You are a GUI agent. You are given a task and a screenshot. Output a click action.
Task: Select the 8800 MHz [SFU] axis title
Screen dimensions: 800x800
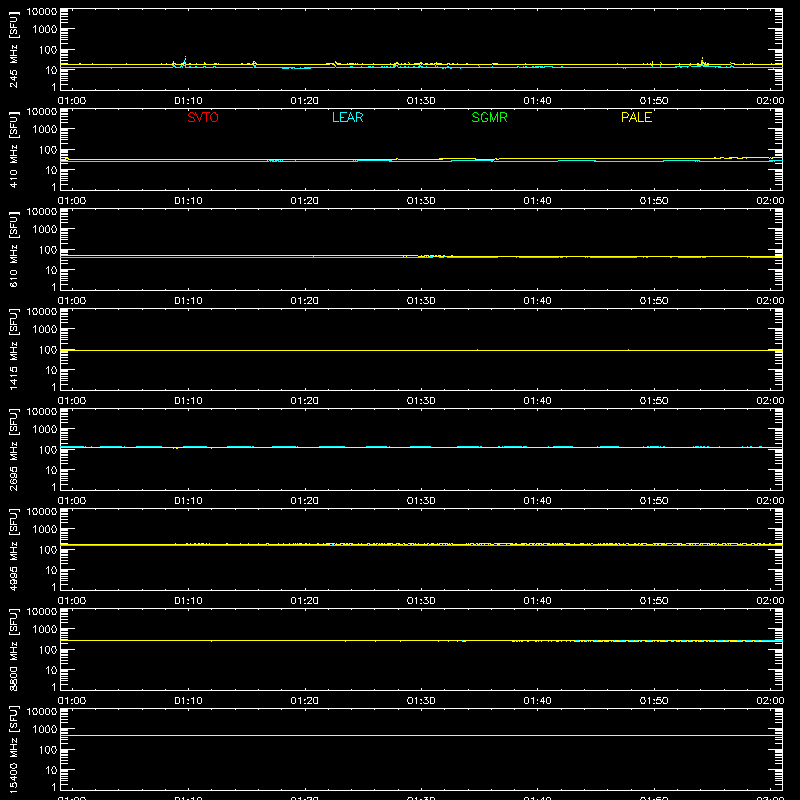14,649
